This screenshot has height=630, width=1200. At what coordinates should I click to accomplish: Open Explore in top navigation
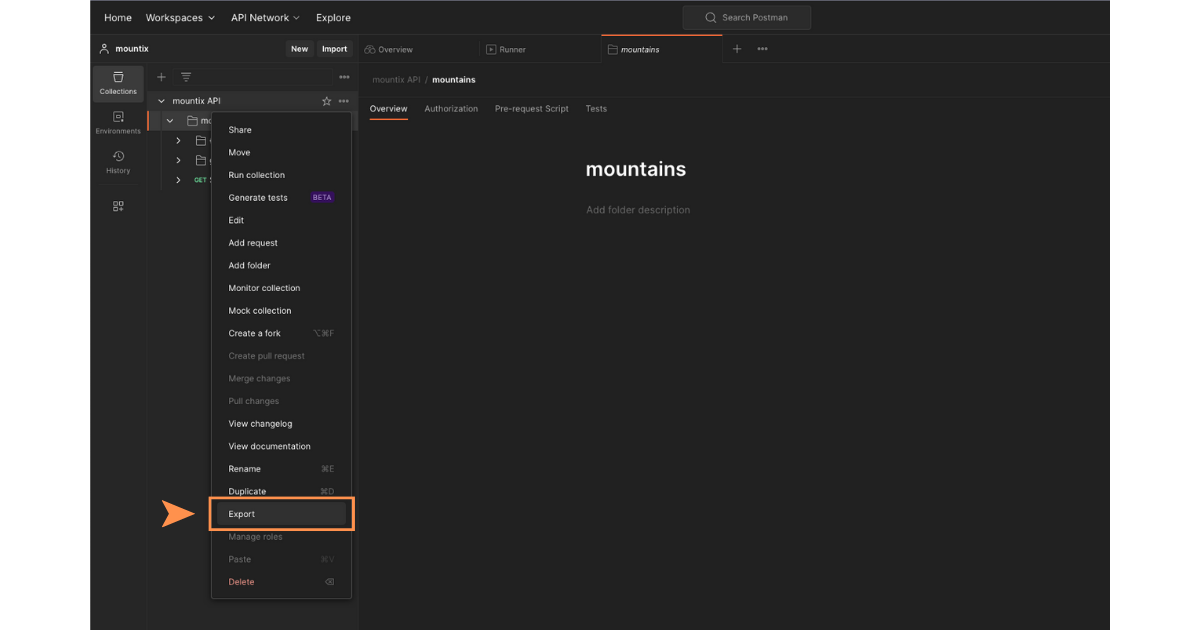[x=333, y=18]
